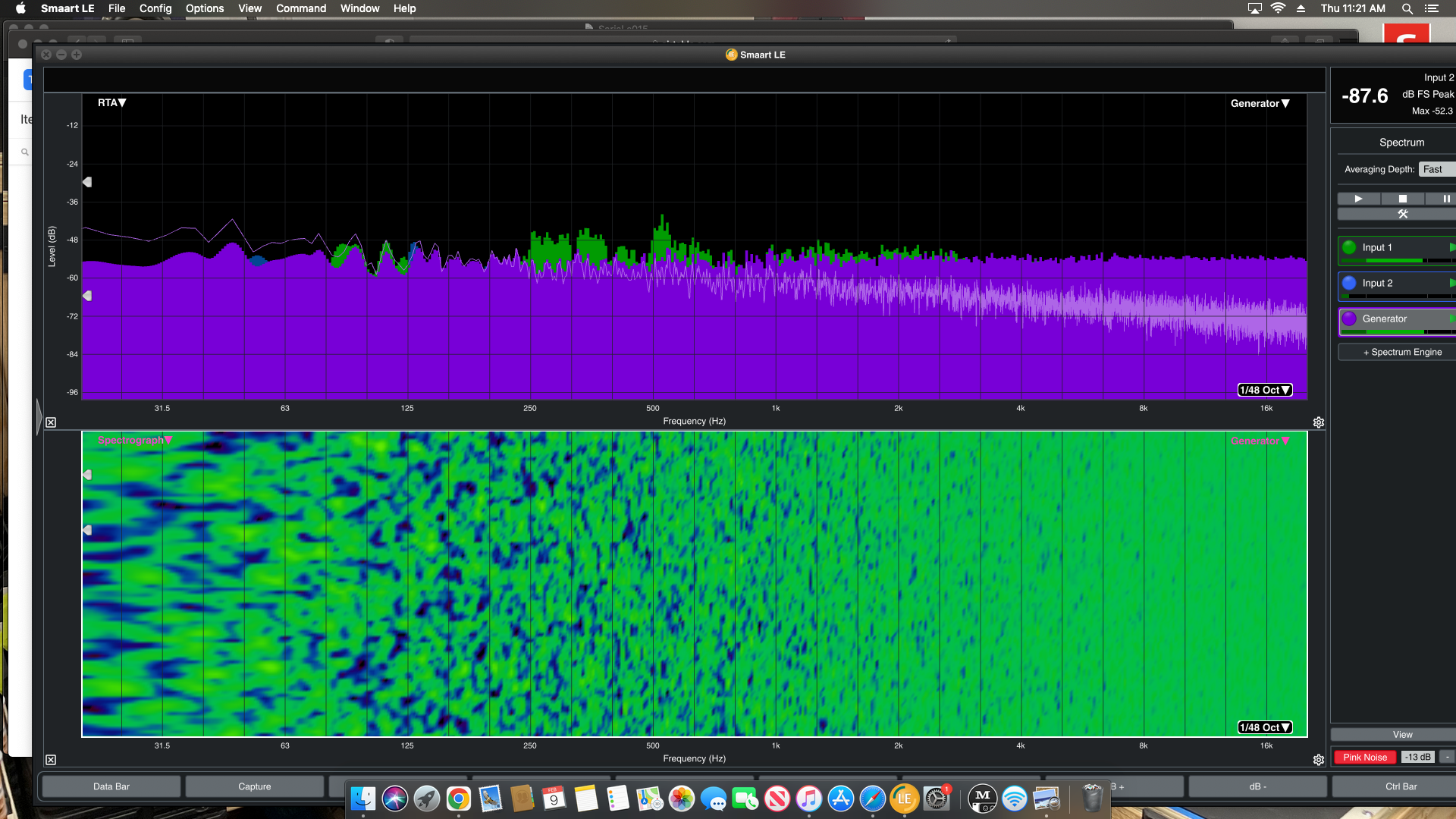1456x819 pixels.
Task: Start measurement with the play button
Action: [1358, 199]
